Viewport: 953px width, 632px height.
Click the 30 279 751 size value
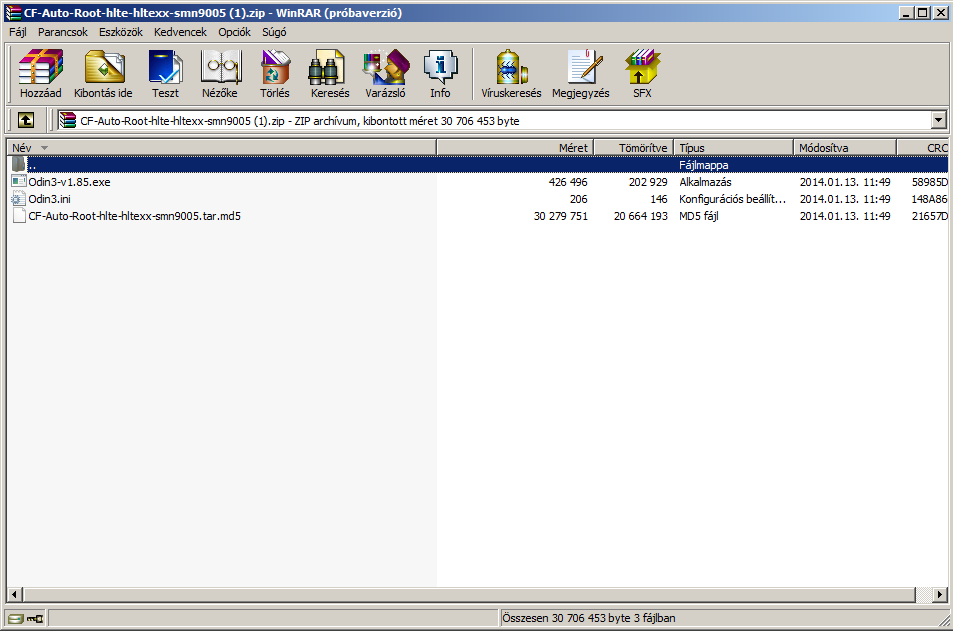[x=560, y=216]
